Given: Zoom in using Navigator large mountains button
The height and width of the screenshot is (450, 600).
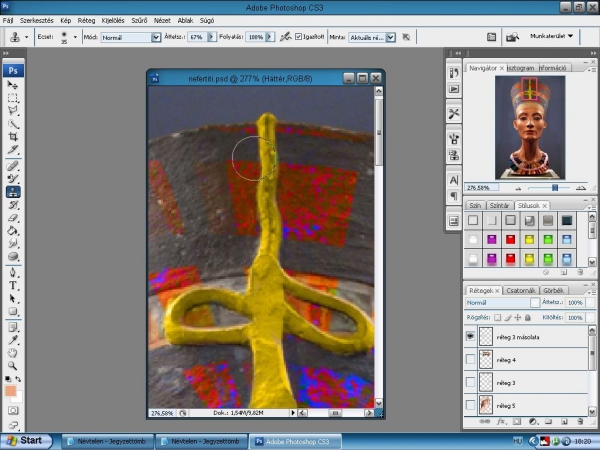Looking at the screenshot, I should pyautogui.click(x=581, y=188).
